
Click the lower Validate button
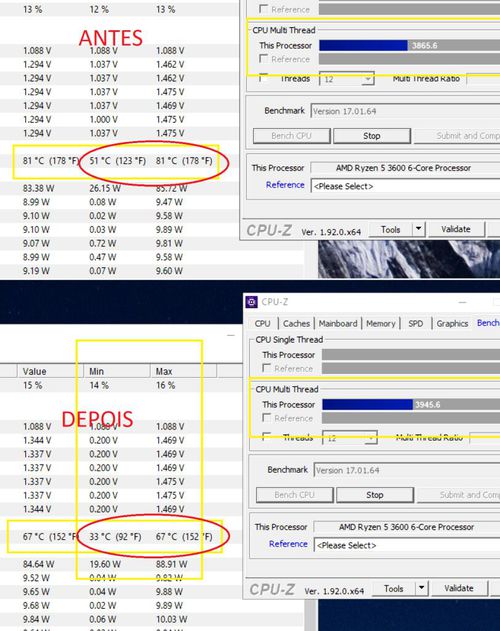pyautogui.click(x=459, y=588)
